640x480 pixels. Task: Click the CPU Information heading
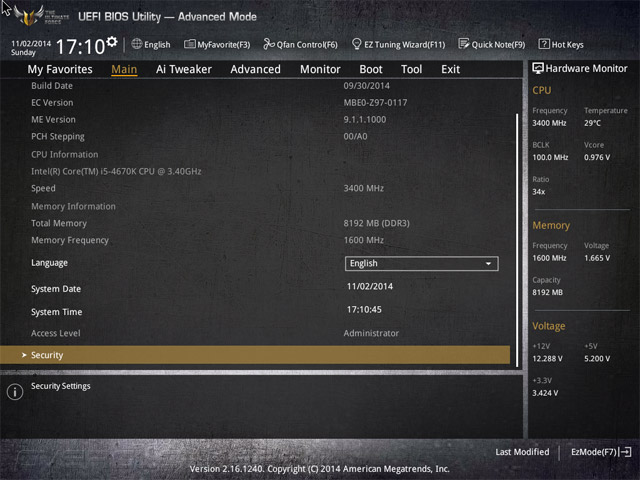(x=64, y=155)
